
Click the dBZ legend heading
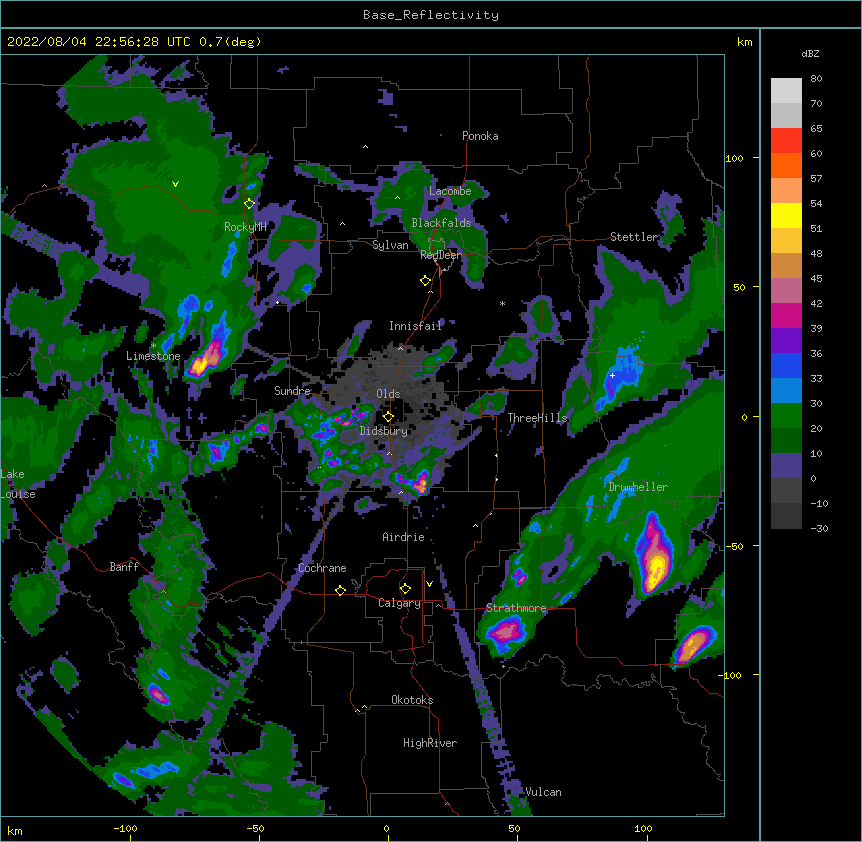[810, 53]
